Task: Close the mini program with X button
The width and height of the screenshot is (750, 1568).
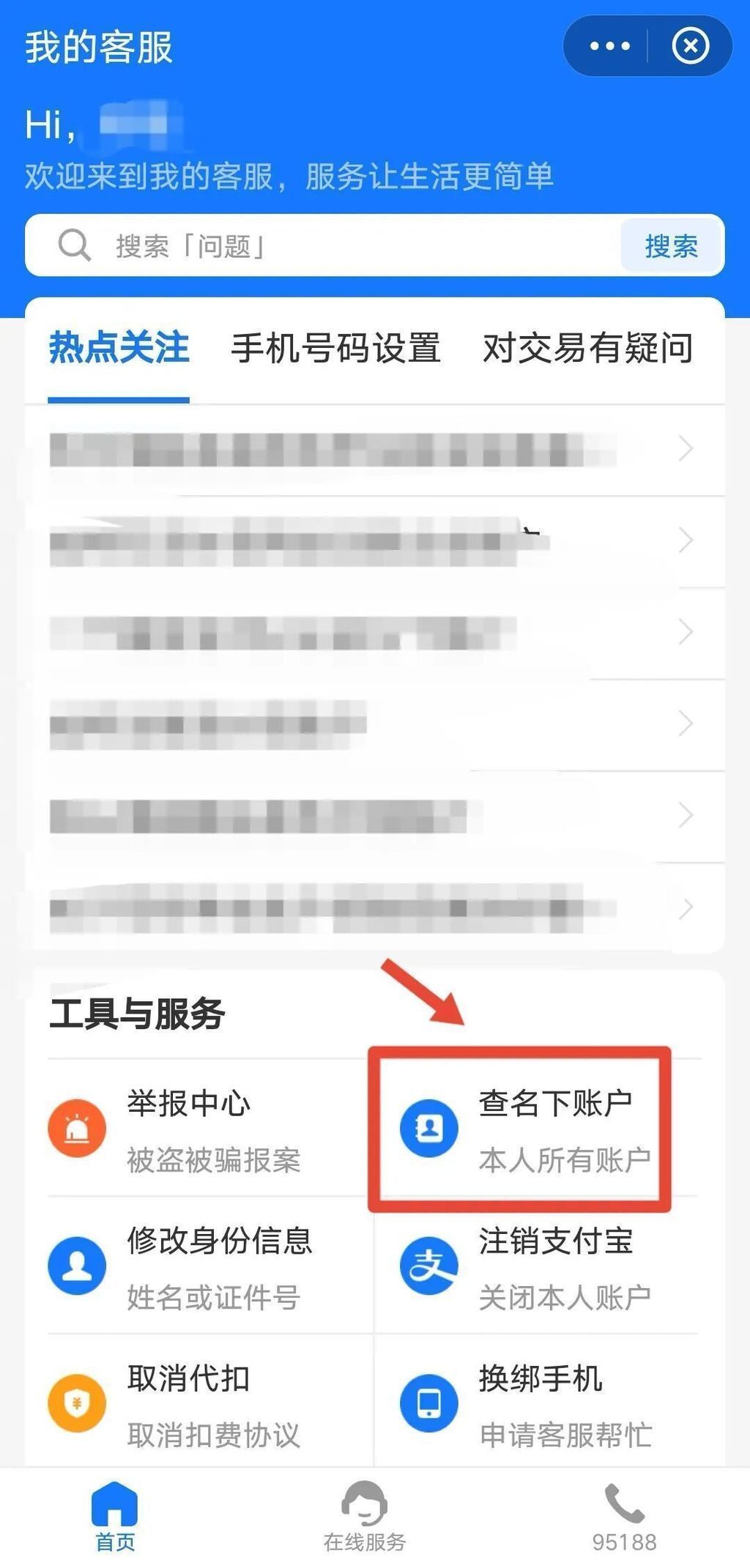Action: [x=691, y=46]
